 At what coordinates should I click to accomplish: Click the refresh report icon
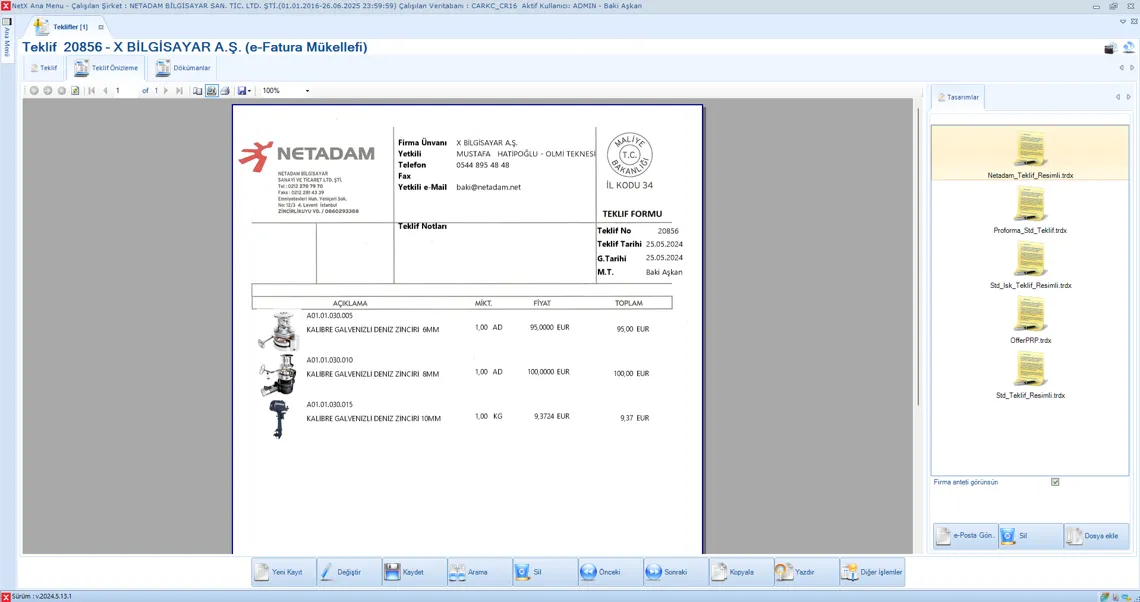point(75,91)
